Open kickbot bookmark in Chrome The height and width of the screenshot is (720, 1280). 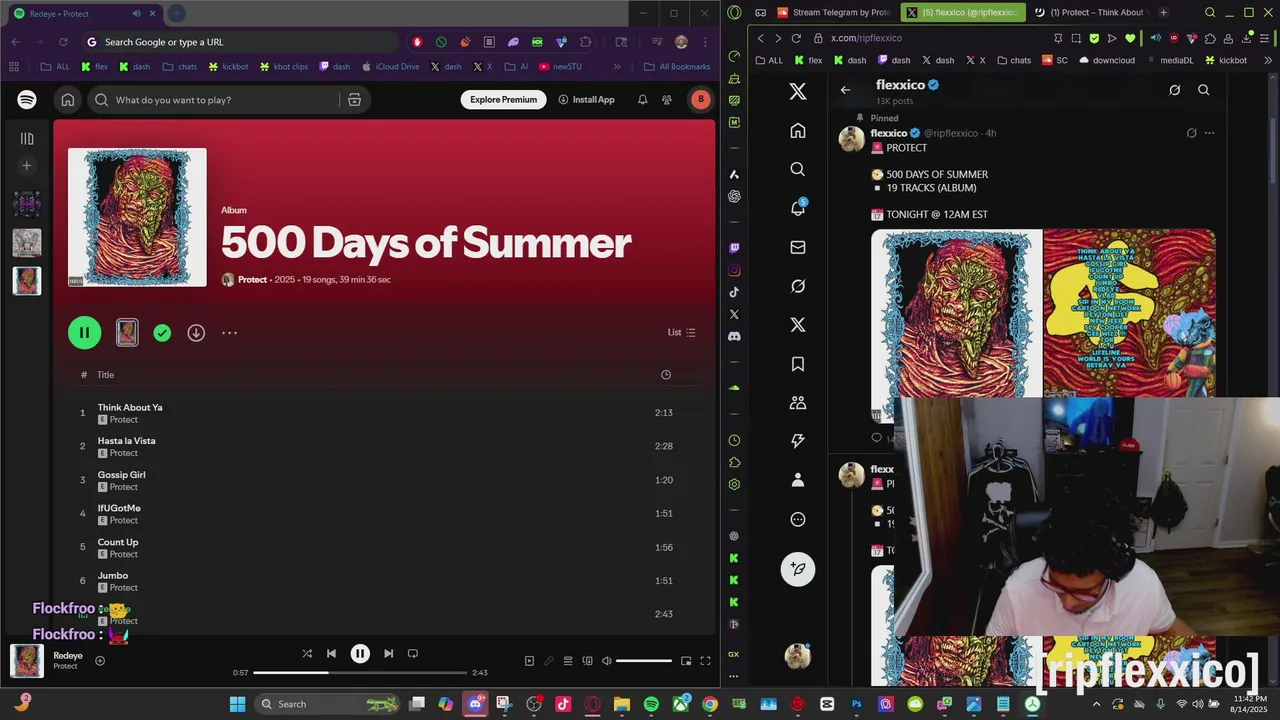pyautogui.click(x=228, y=66)
